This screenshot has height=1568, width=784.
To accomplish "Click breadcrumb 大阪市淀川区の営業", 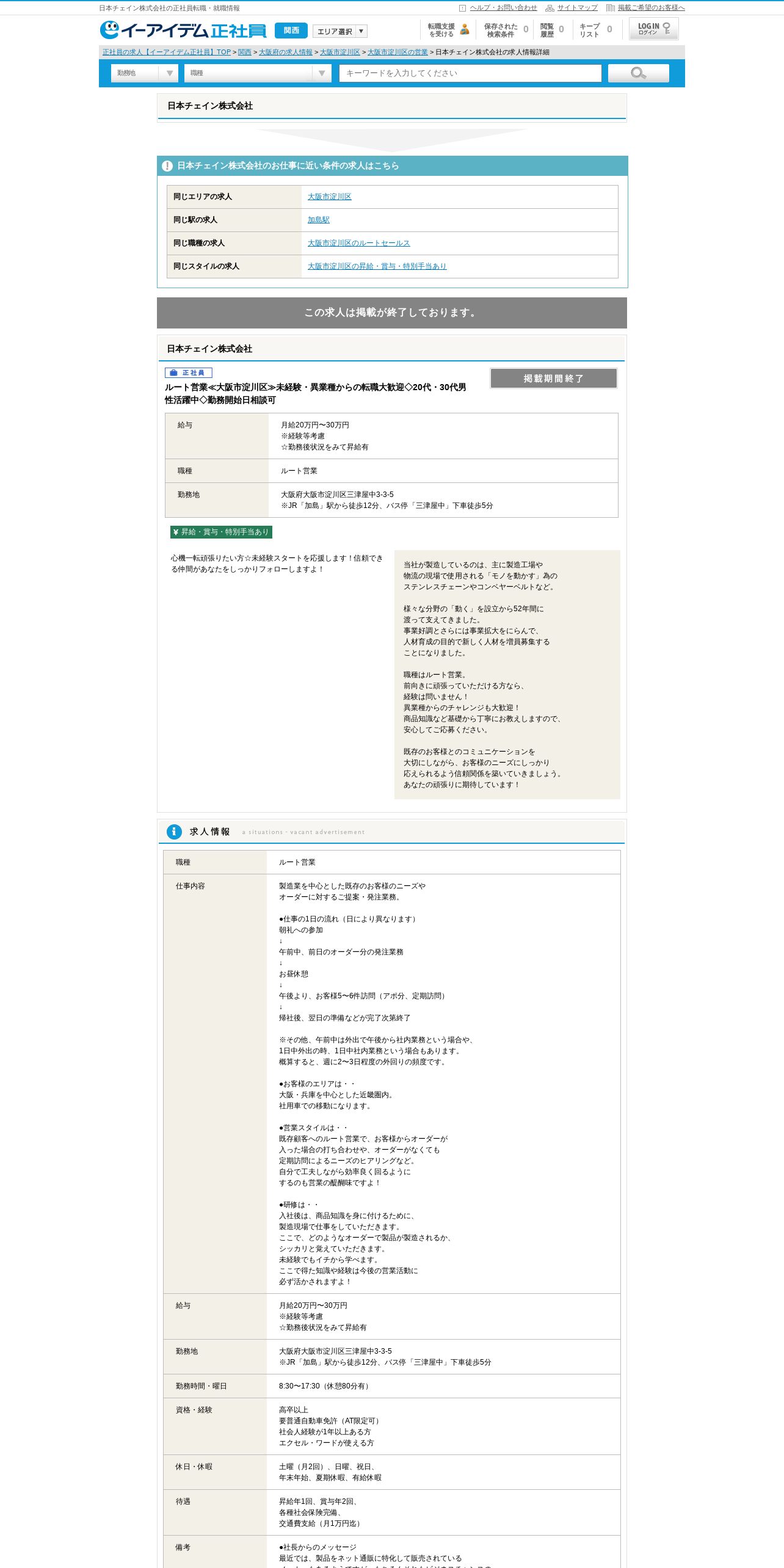I will [x=397, y=53].
